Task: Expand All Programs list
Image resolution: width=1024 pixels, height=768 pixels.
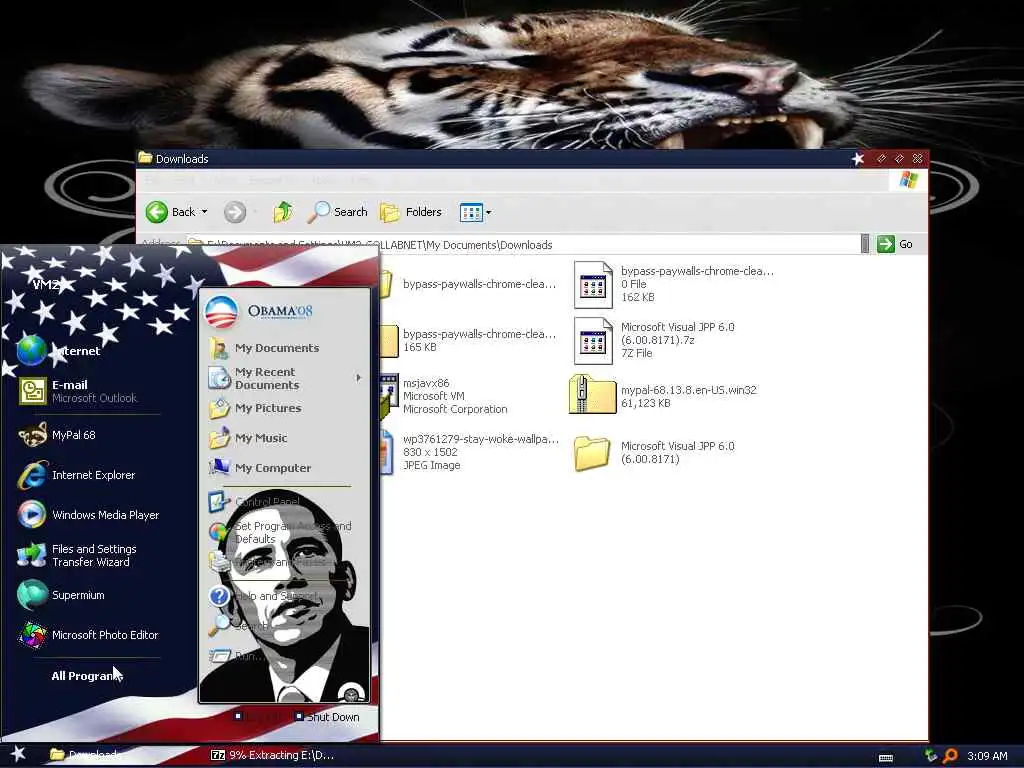Action: [86, 676]
